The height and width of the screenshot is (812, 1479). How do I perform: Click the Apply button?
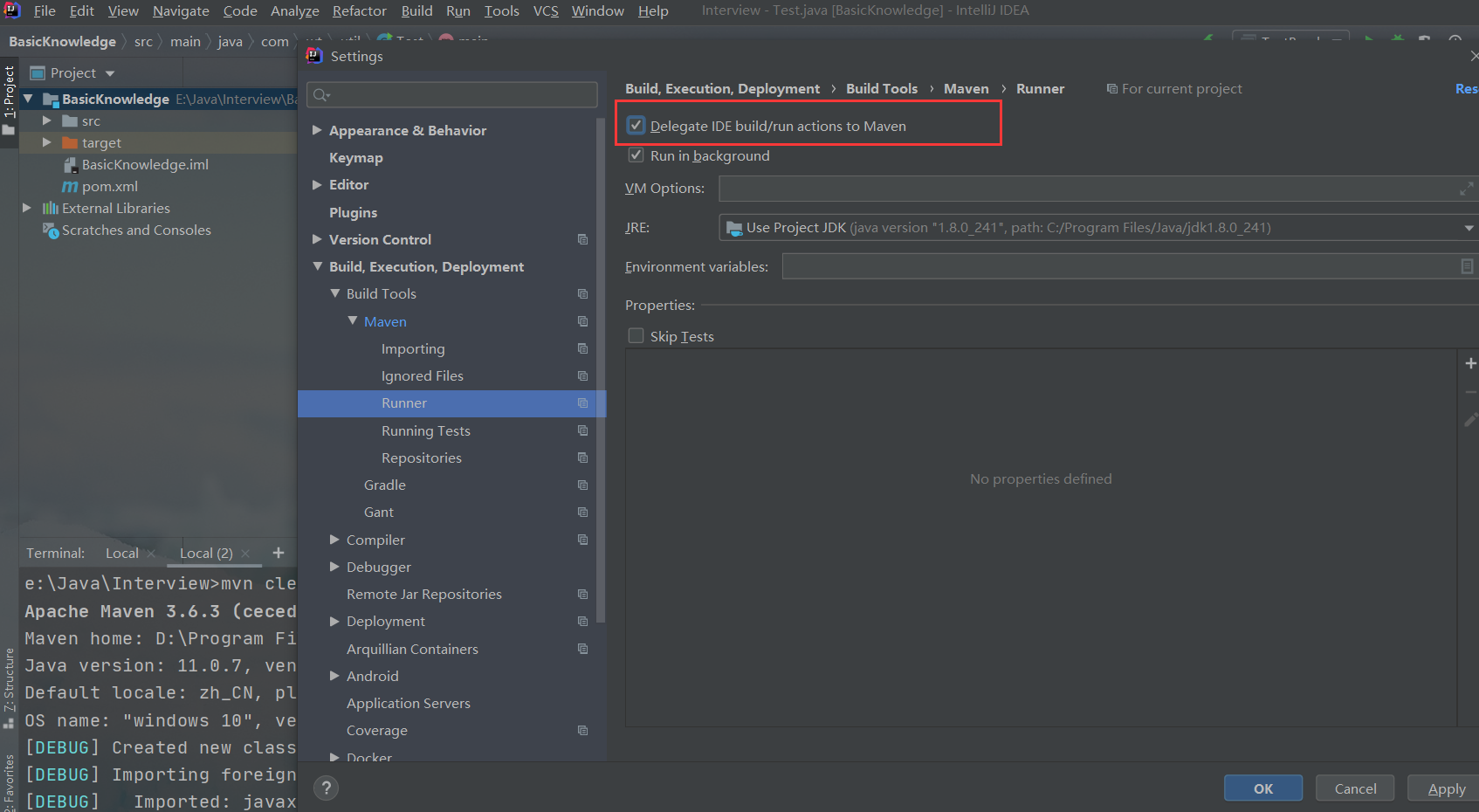pos(1444,788)
